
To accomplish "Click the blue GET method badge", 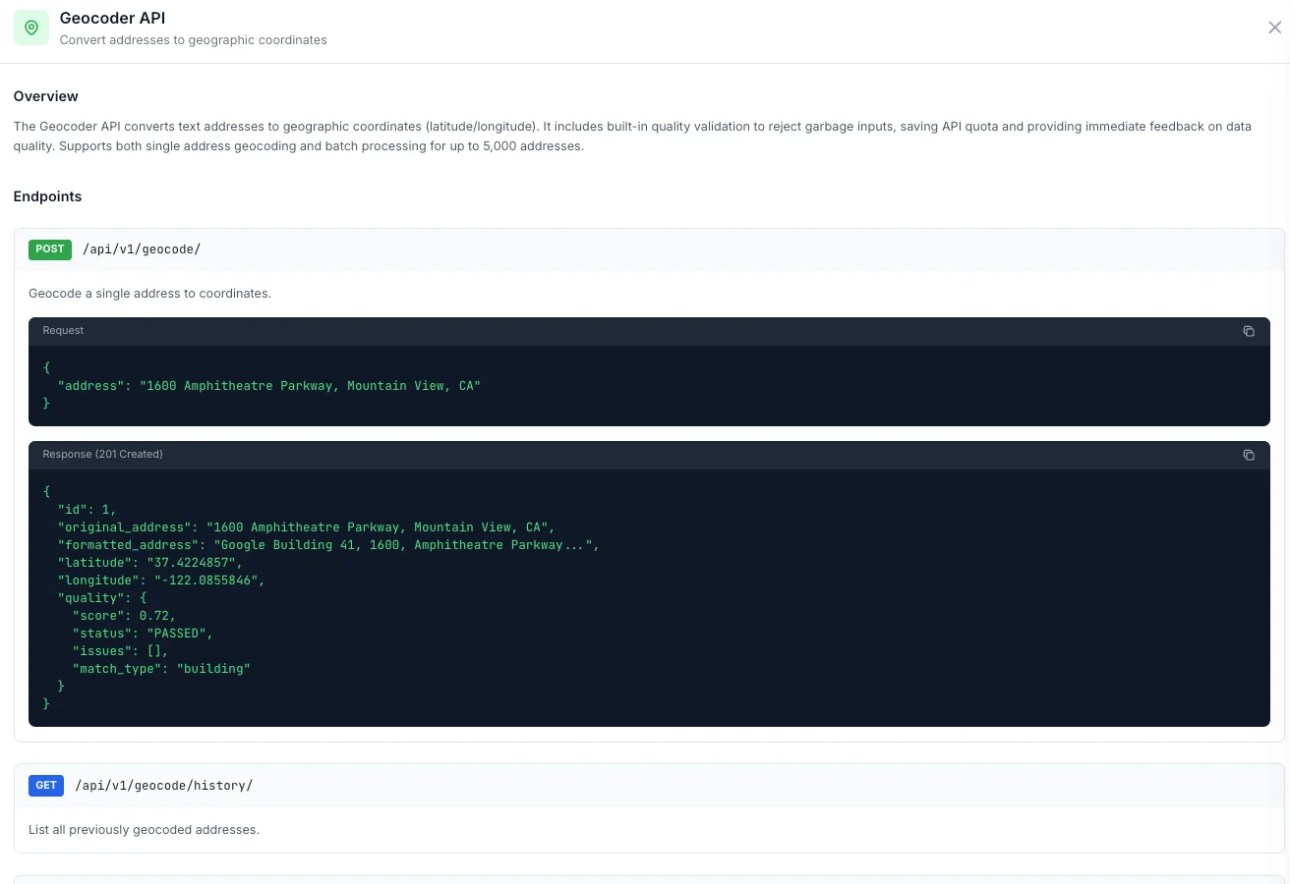I will (x=45, y=785).
